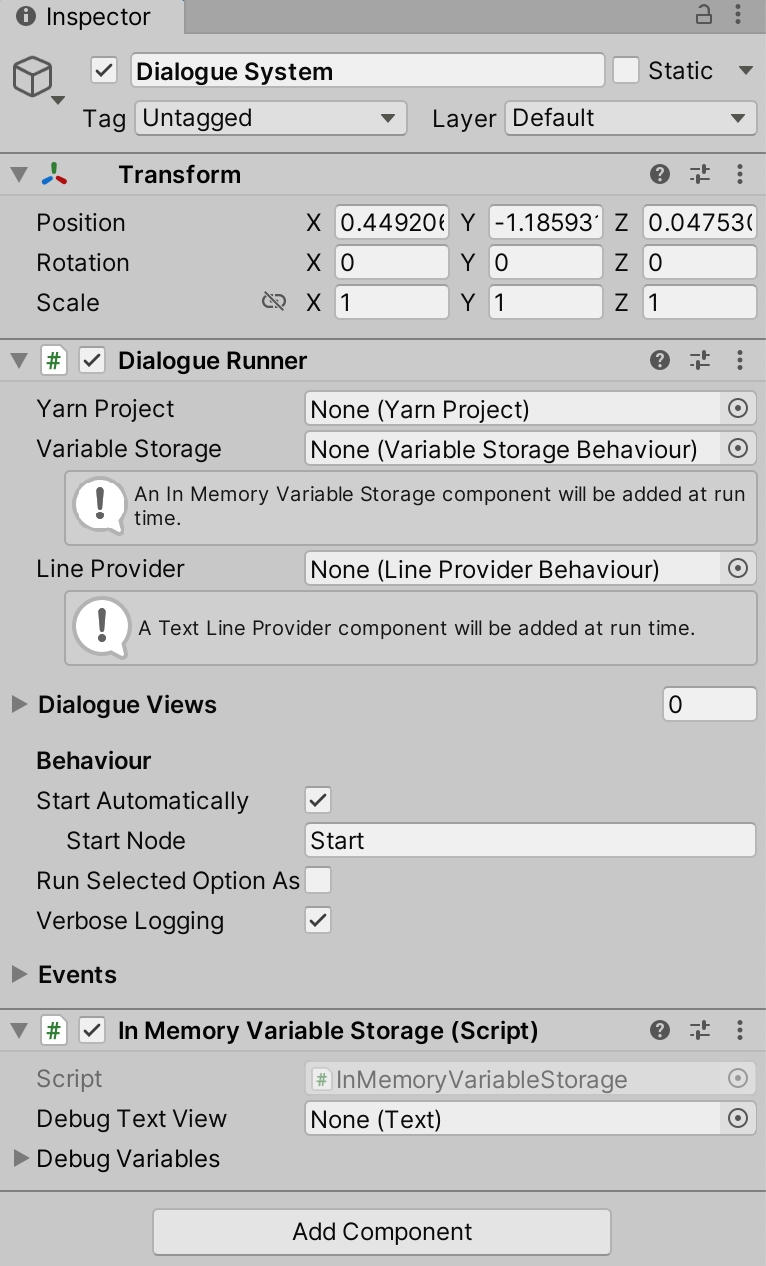Expand the Dialogue Views list

coord(19,705)
